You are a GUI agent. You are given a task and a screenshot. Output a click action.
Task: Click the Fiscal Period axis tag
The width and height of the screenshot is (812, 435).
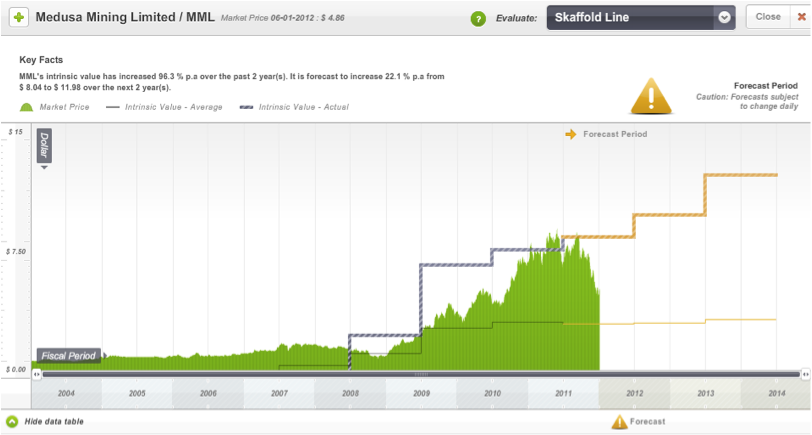point(69,356)
